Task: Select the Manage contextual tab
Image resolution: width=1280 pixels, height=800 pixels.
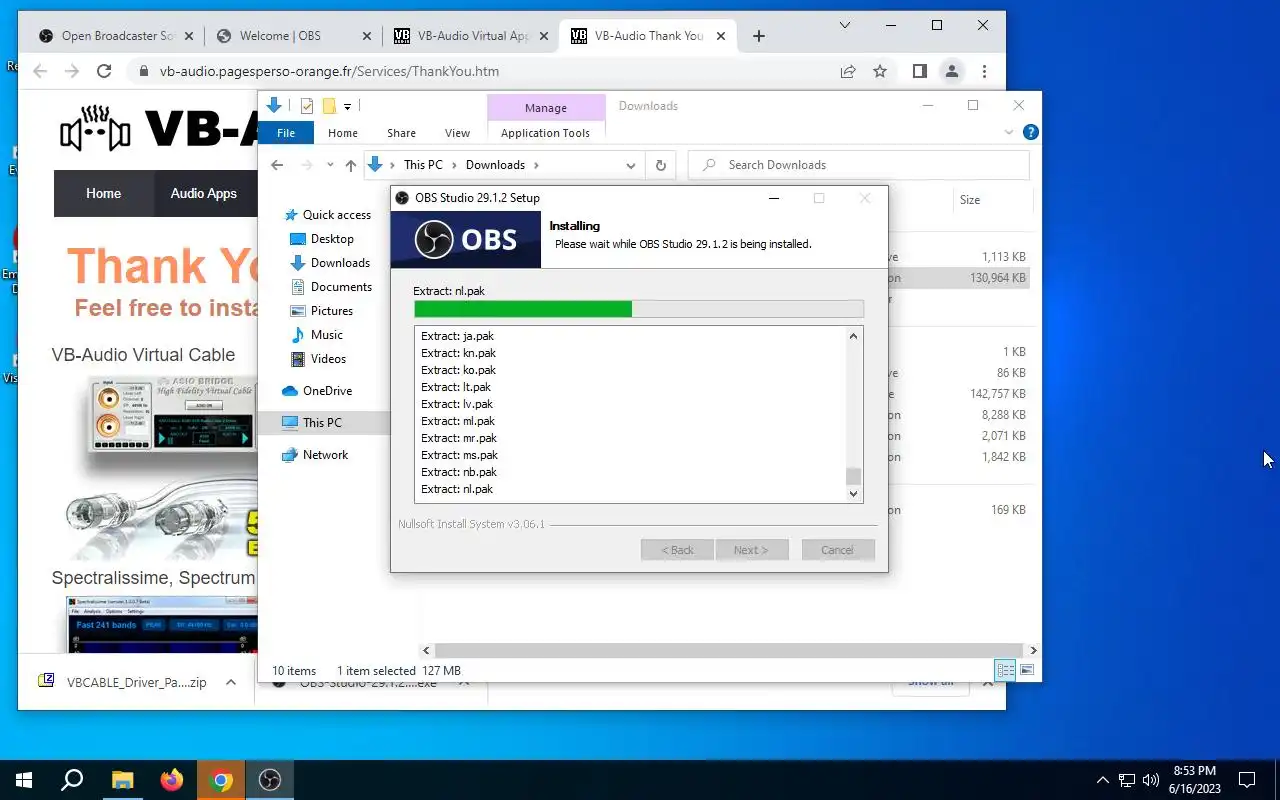Action: click(x=546, y=108)
